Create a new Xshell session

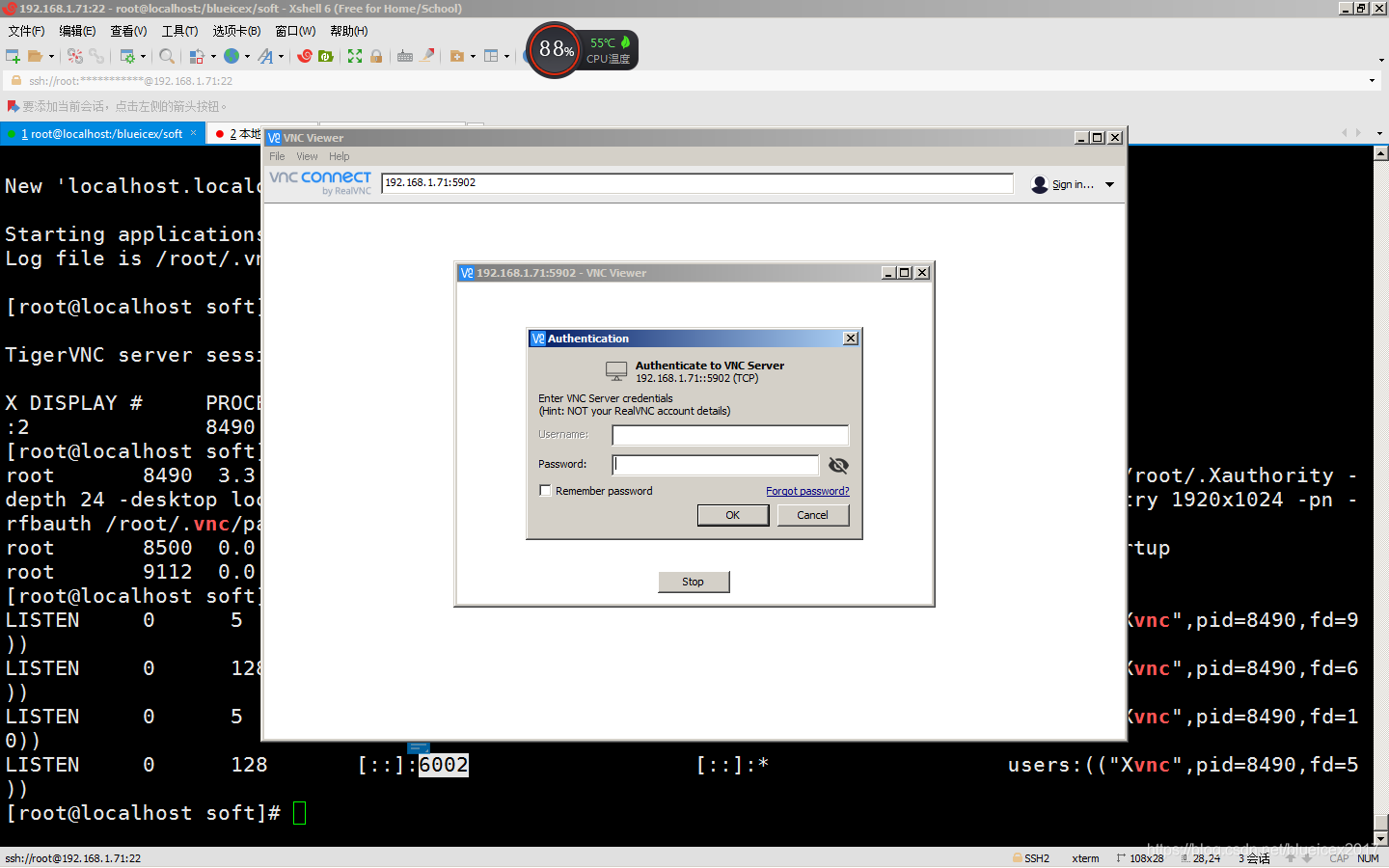[13, 56]
